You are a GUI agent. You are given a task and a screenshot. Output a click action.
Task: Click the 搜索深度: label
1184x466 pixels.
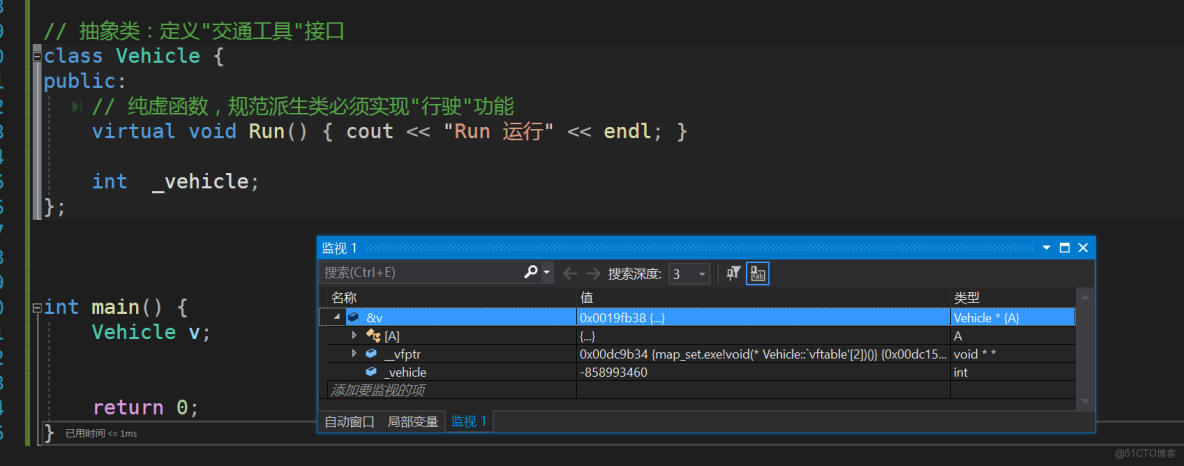pos(635,273)
